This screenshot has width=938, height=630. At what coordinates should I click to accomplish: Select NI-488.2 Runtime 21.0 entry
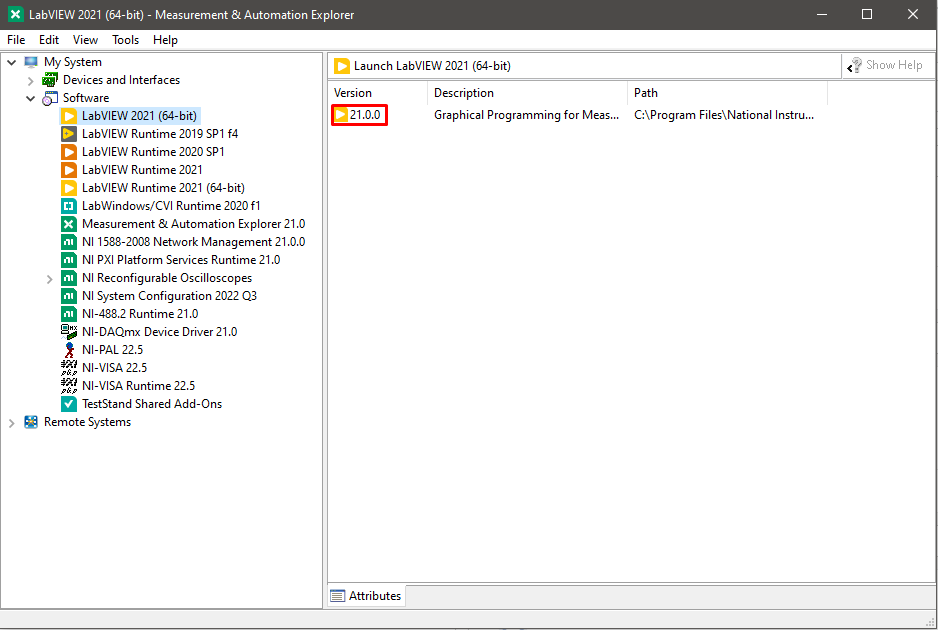click(140, 314)
